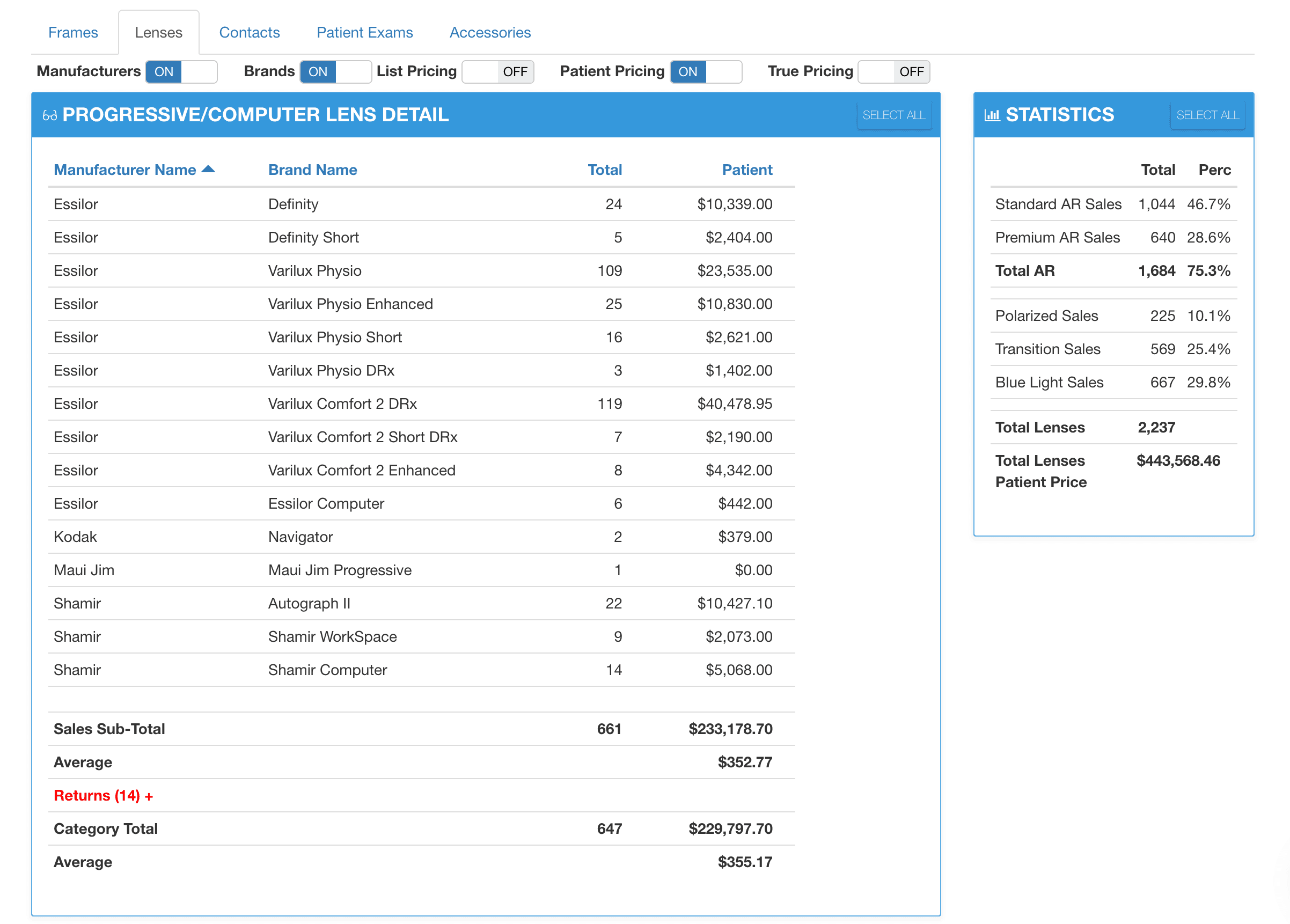Select the $443,568.46 total patient price
Image resolution: width=1290 pixels, height=924 pixels.
coord(1178,460)
